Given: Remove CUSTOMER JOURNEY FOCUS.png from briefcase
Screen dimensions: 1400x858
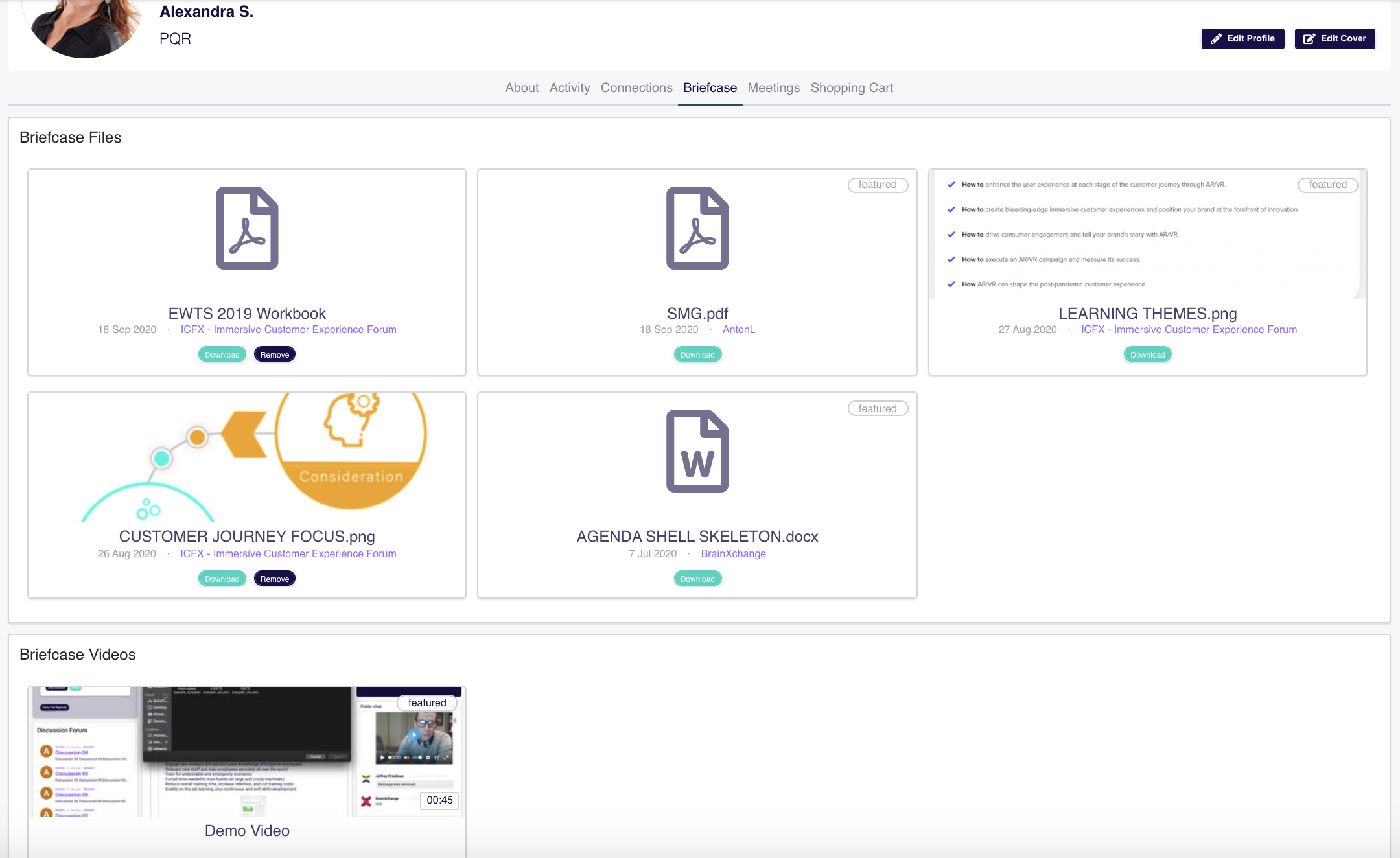Looking at the screenshot, I should pos(275,579).
